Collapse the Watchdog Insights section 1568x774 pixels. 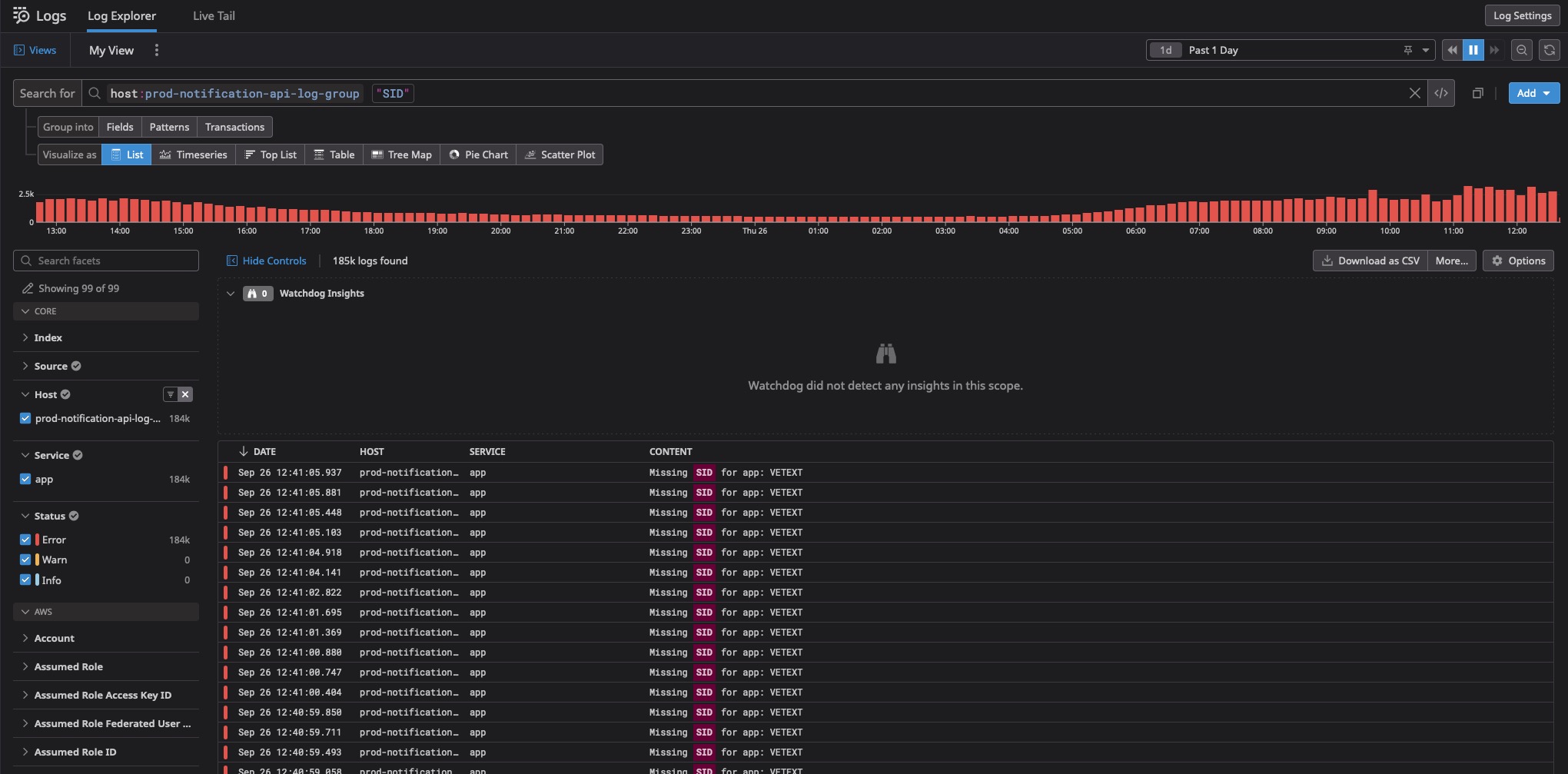230,294
